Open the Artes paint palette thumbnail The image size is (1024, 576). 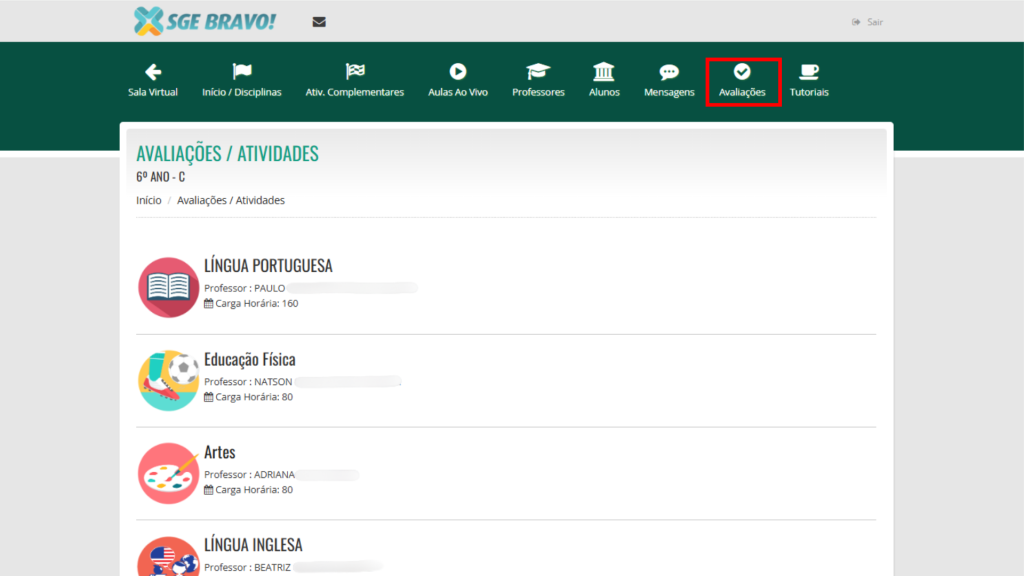click(168, 473)
